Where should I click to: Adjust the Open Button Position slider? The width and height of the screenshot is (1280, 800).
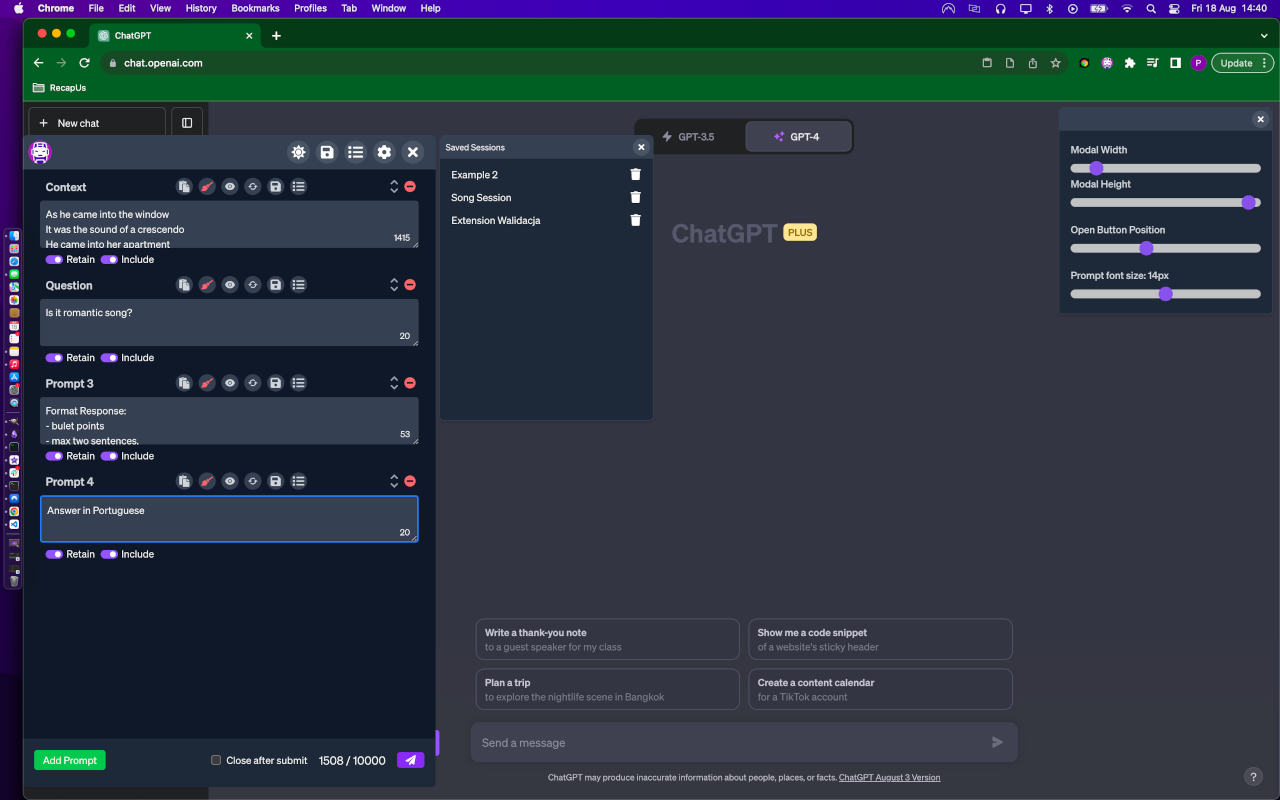click(x=1165, y=248)
